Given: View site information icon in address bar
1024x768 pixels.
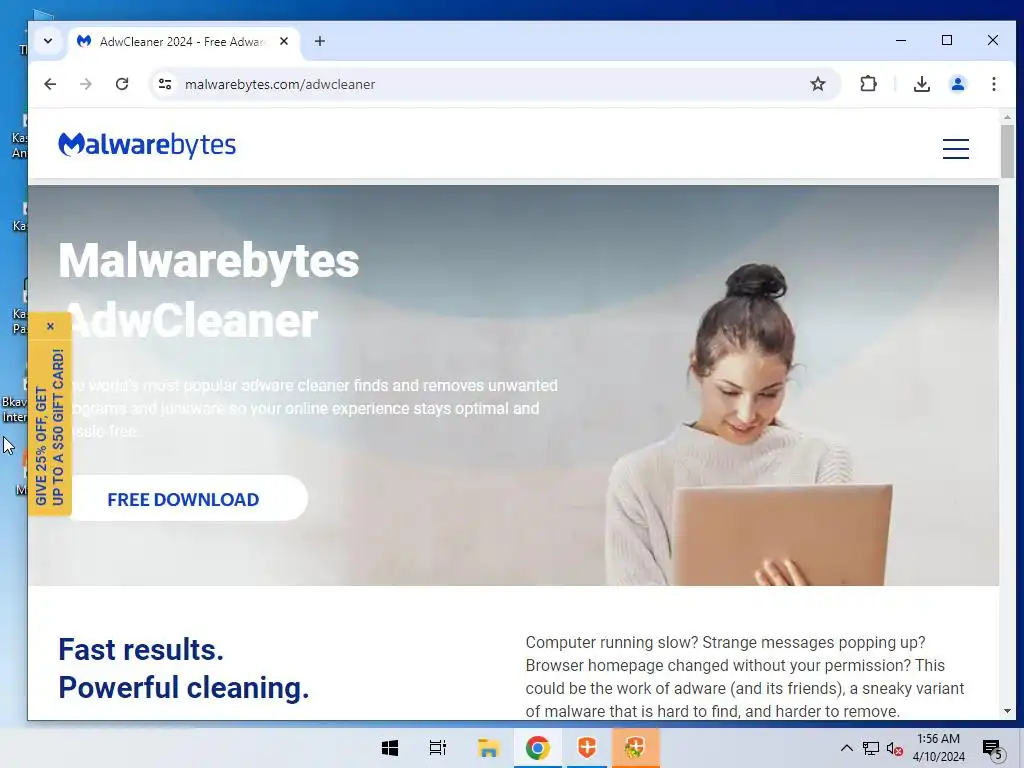Looking at the screenshot, I should click(x=165, y=84).
